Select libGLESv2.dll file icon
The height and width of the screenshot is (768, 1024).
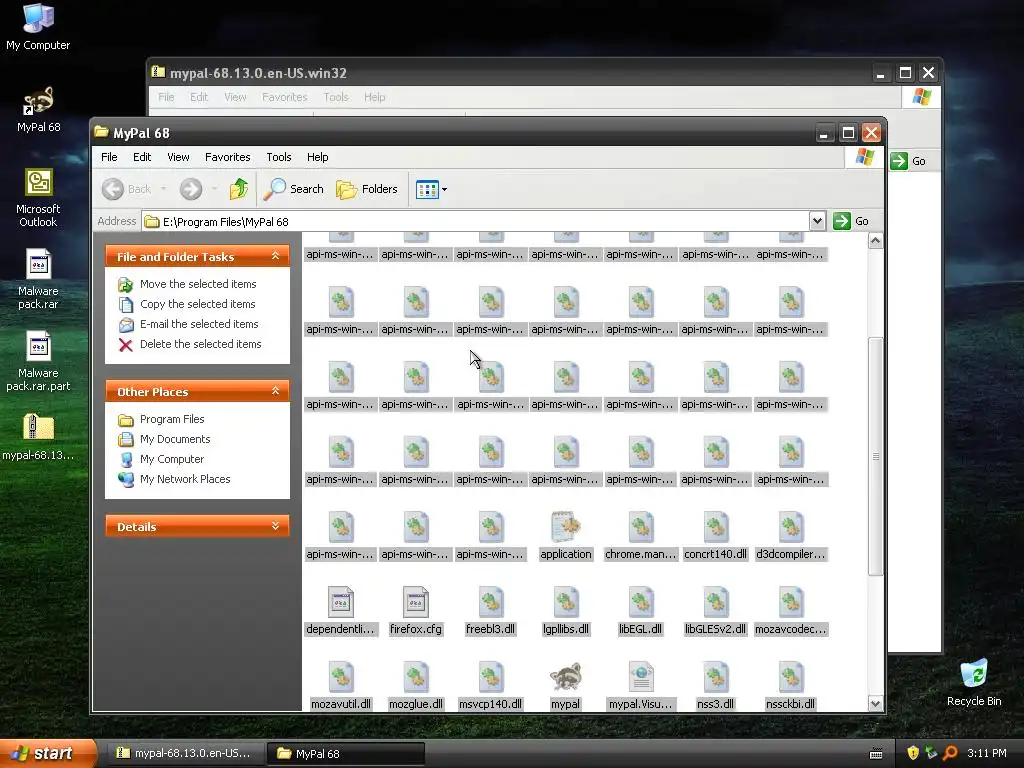coord(716,602)
